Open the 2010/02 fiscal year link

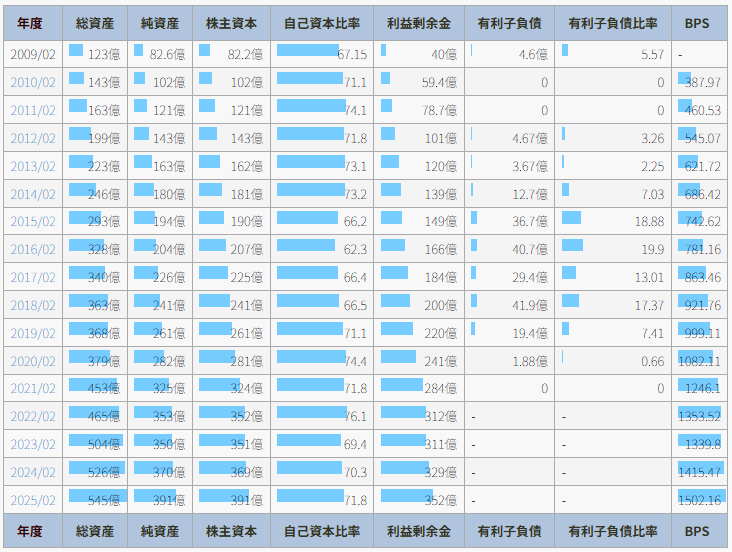(32, 82)
